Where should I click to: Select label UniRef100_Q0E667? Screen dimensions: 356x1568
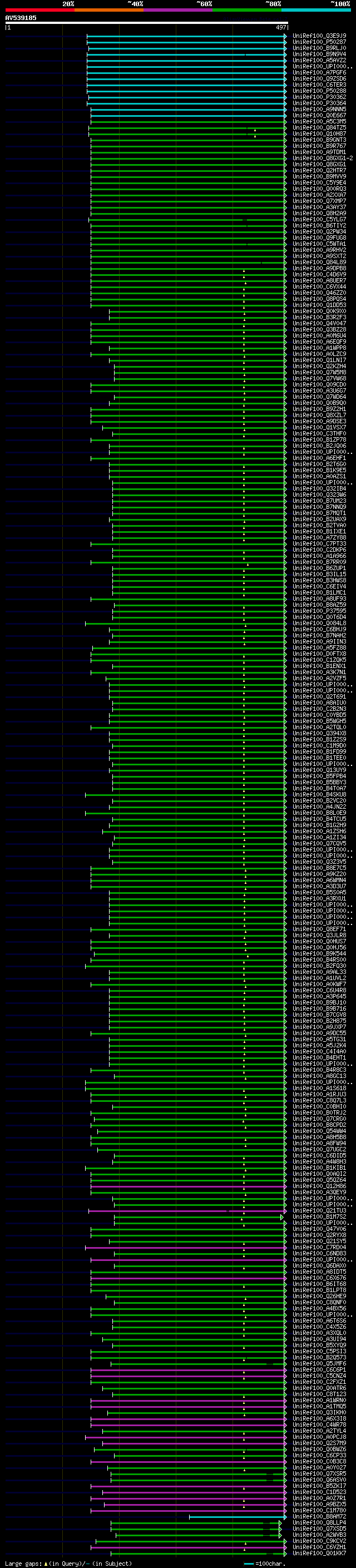(319, 115)
